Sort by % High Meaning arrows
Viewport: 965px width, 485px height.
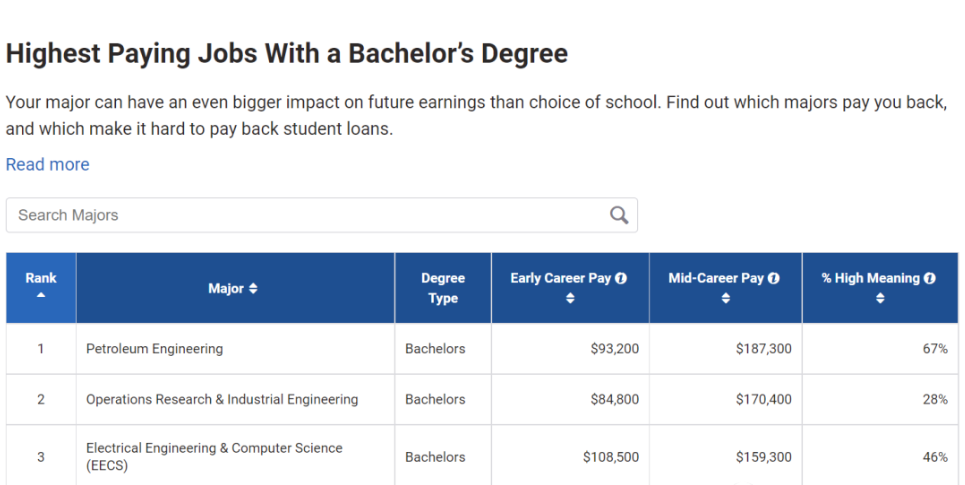880,299
